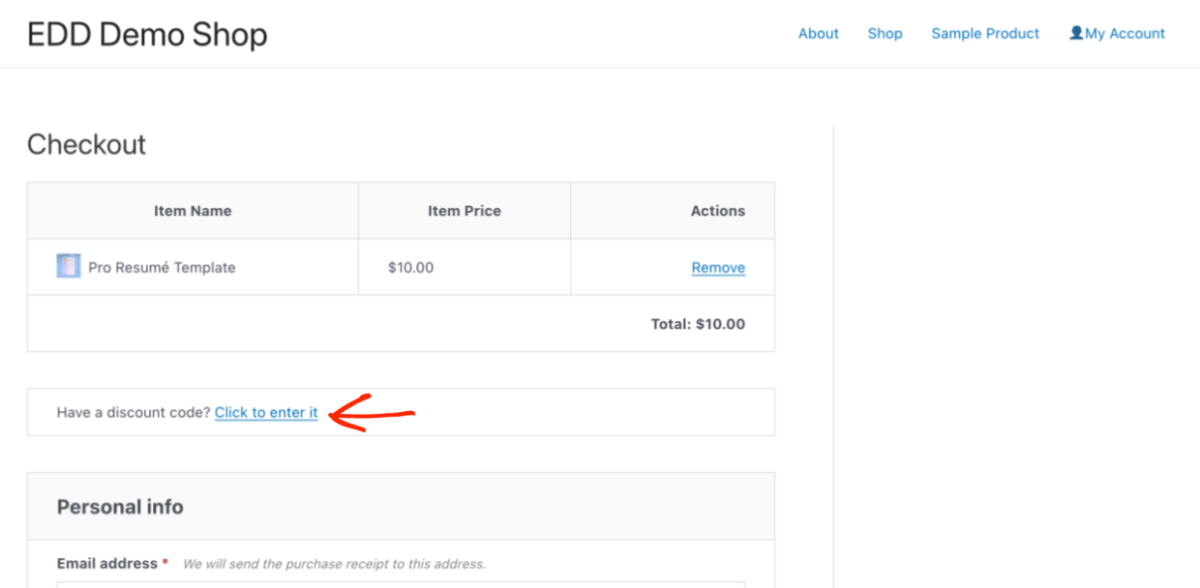Viewport: 1200px width, 588px height.
Task: Click the discount code entry link
Action: coord(266,412)
